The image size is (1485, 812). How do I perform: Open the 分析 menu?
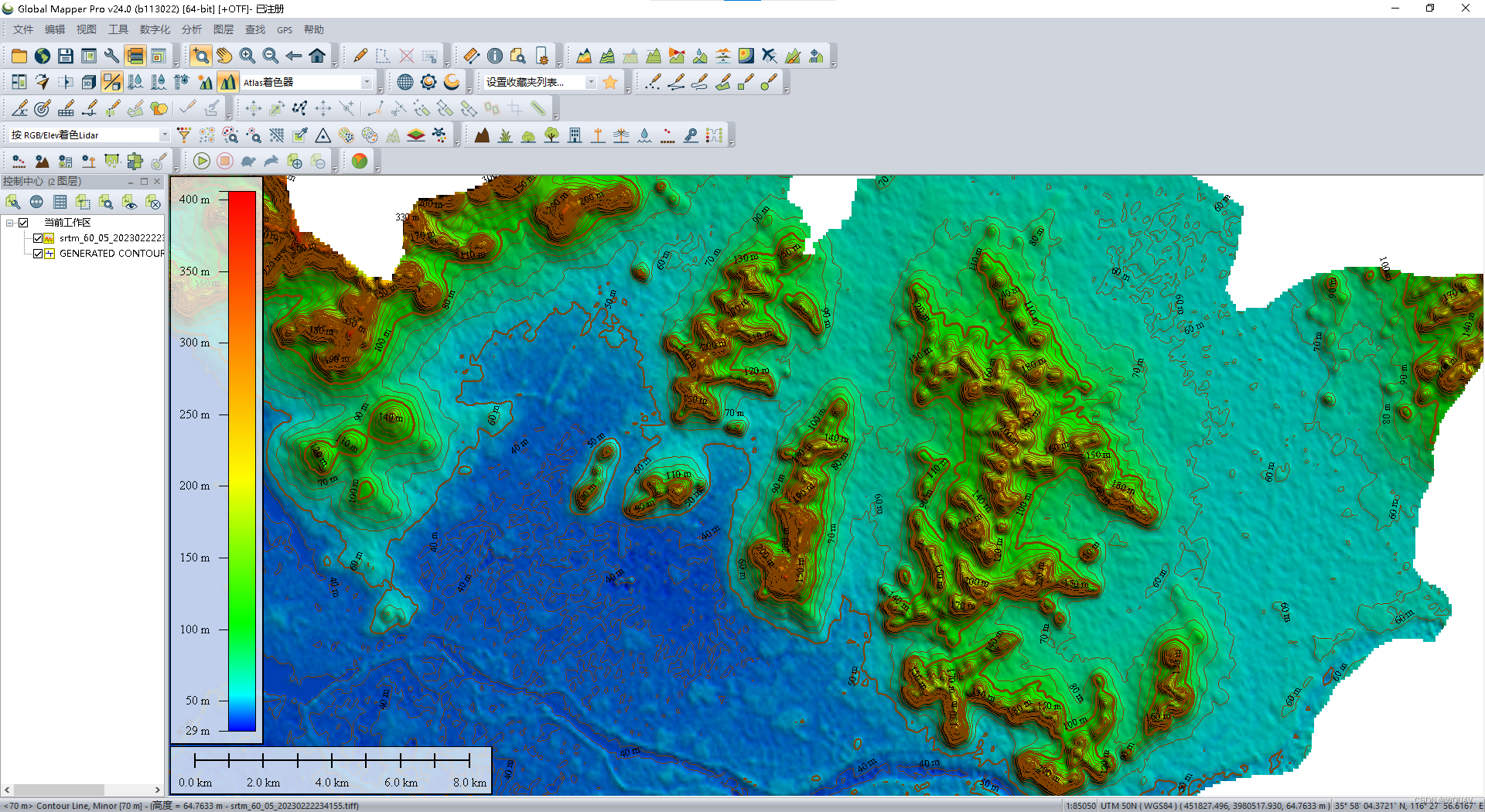pyautogui.click(x=191, y=29)
